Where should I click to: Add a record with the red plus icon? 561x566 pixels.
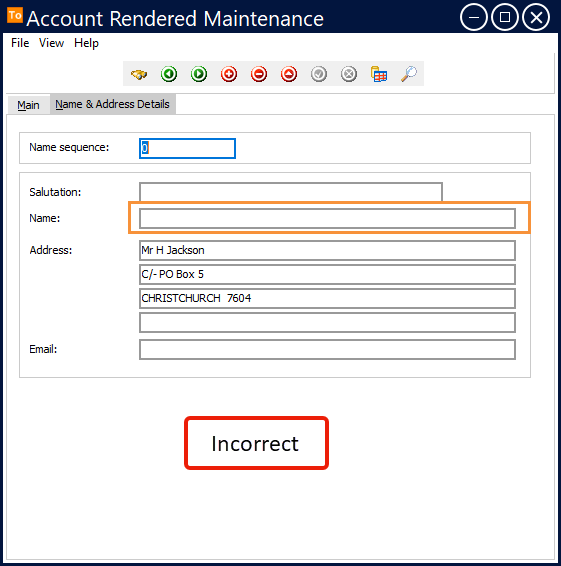point(229,74)
